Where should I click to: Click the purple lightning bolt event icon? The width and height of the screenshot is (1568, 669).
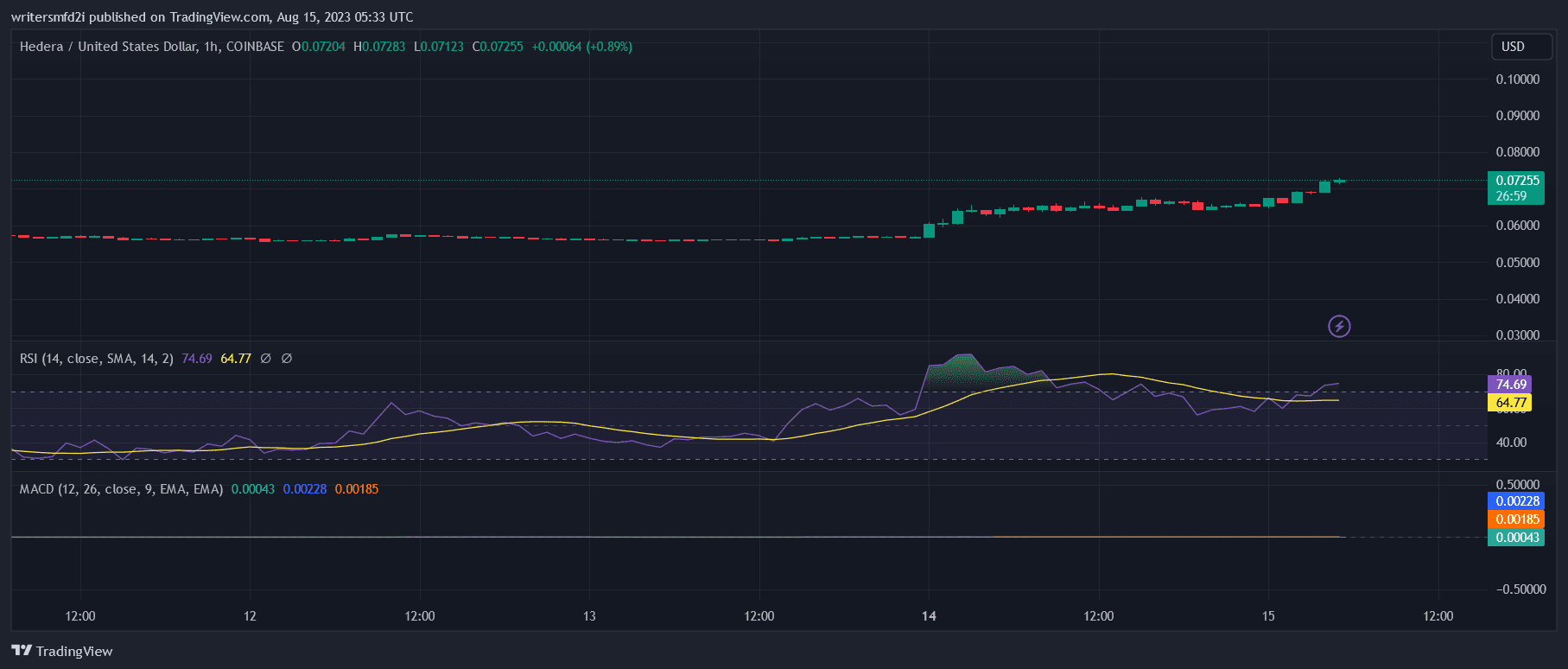click(x=1339, y=326)
